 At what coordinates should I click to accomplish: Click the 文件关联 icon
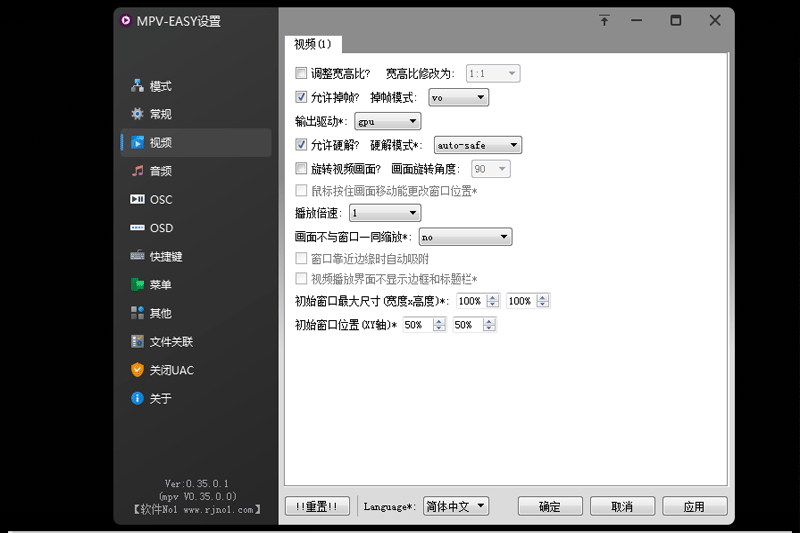[137, 341]
